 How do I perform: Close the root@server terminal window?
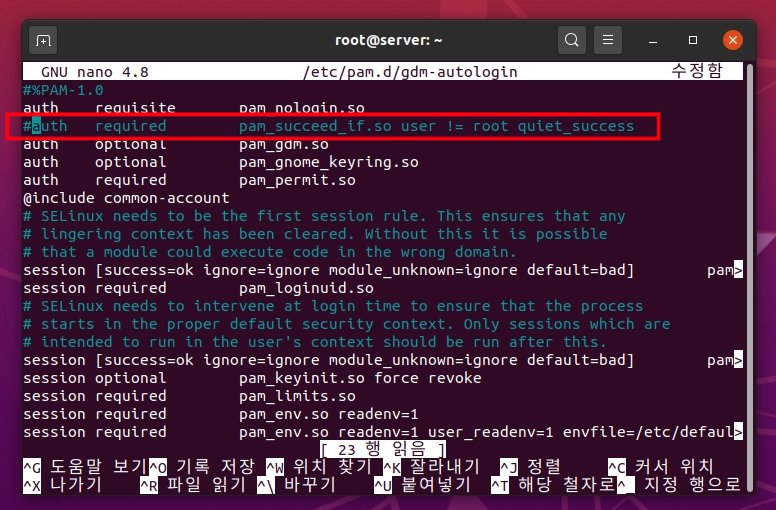(732, 40)
